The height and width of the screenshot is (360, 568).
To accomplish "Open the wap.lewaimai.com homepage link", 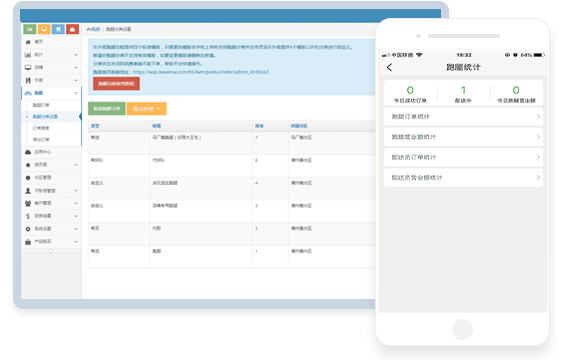I will pyautogui.click(x=201, y=72).
